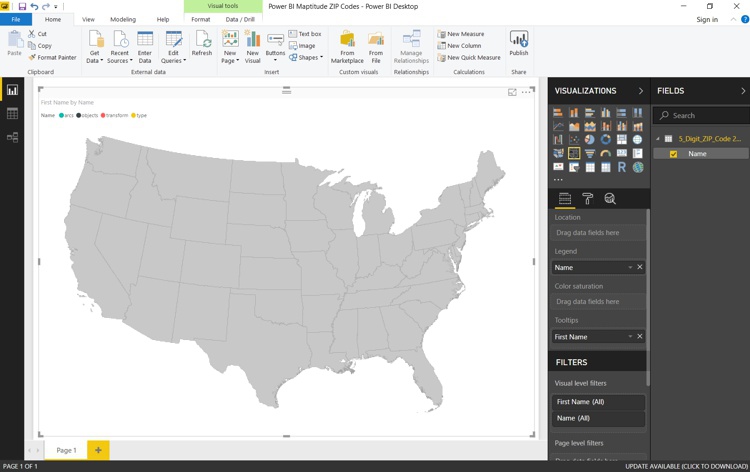The height and width of the screenshot is (472, 750).
Task: Add a new page with the plus button
Action: [x=98, y=450]
